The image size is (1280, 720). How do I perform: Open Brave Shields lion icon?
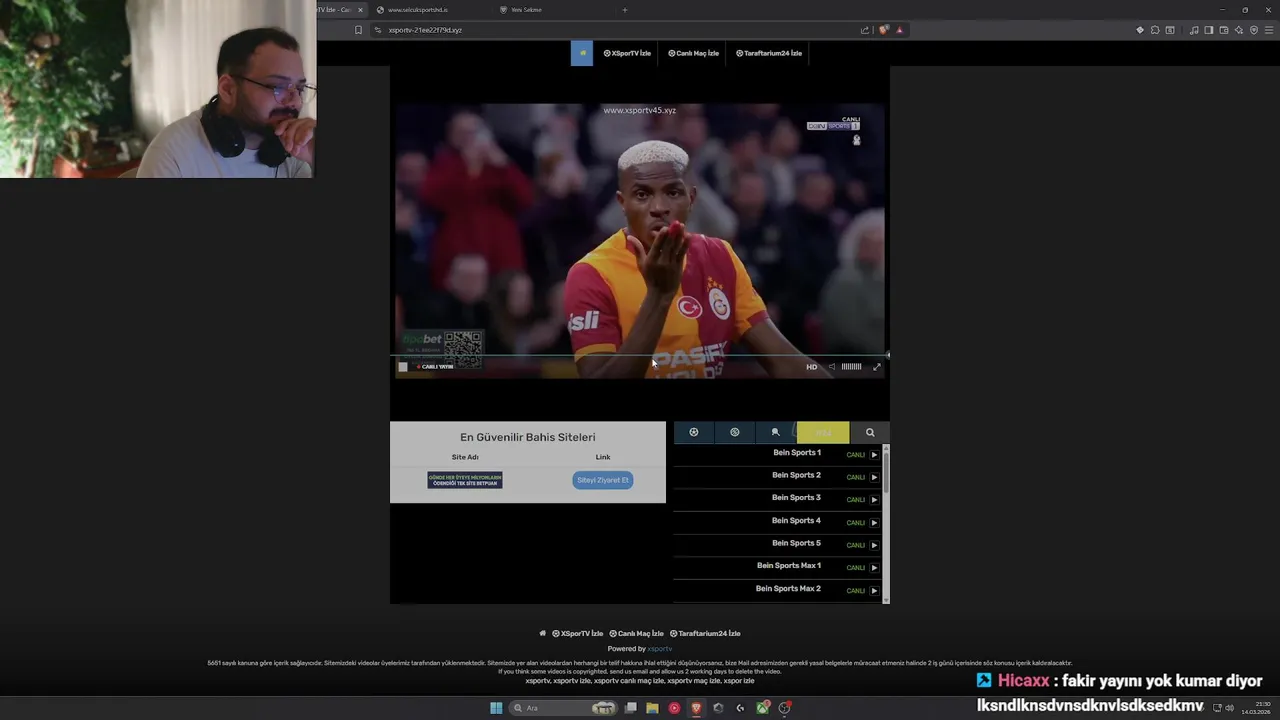pyautogui.click(x=883, y=30)
